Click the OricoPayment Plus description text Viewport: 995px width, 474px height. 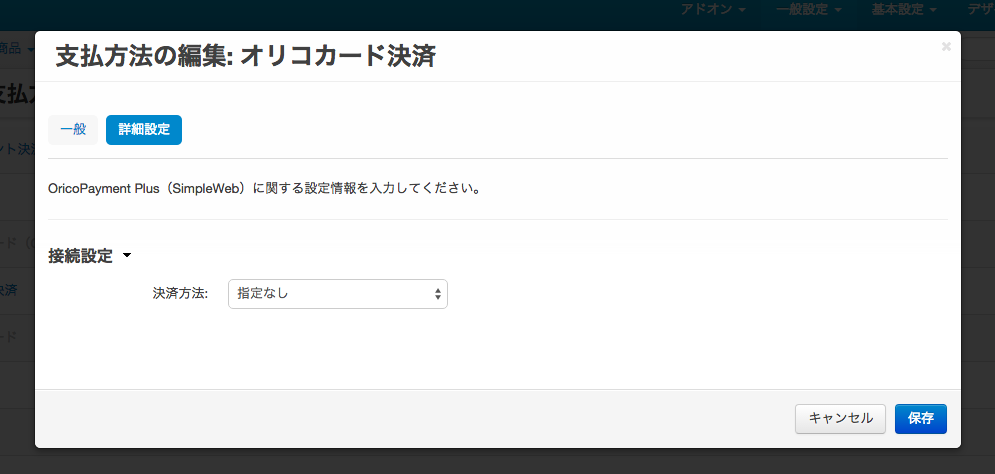click(265, 188)
